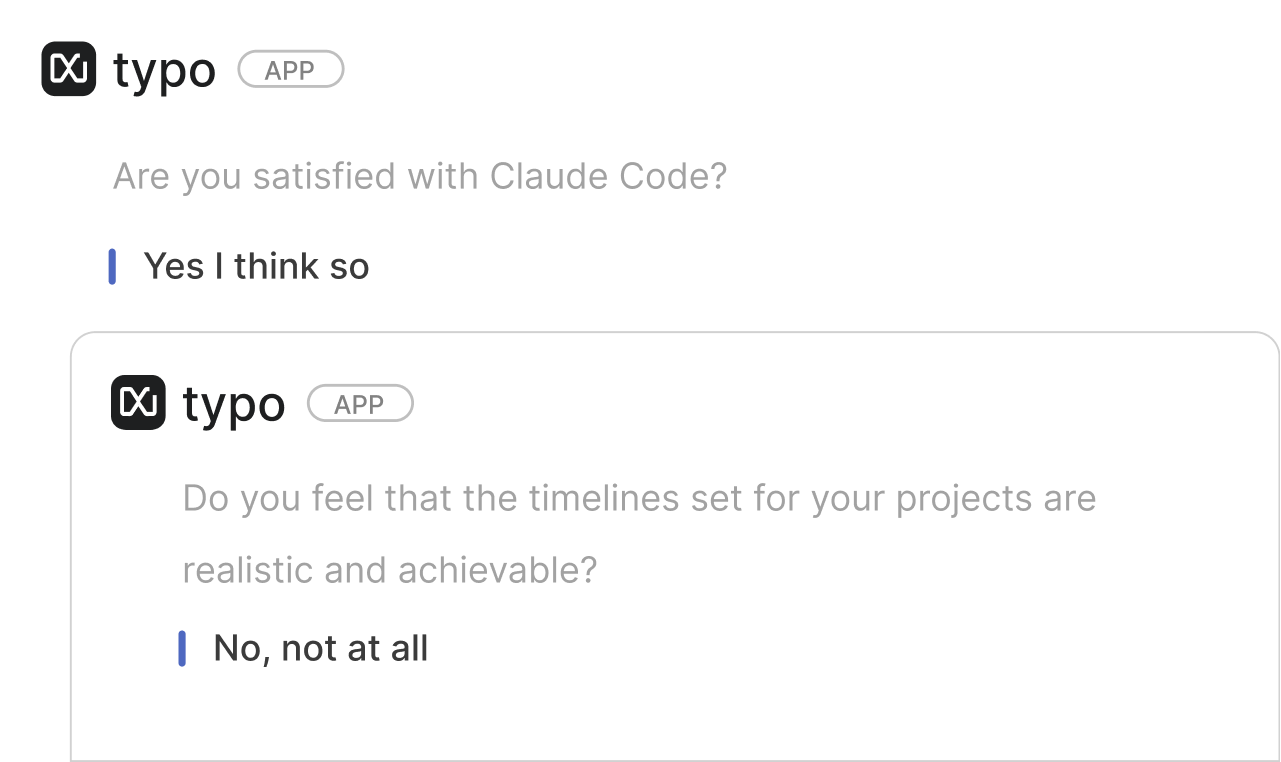Select the "No, not at all" reply text
The height and width of the screenshot is (762, 1281).
point(320,648)
